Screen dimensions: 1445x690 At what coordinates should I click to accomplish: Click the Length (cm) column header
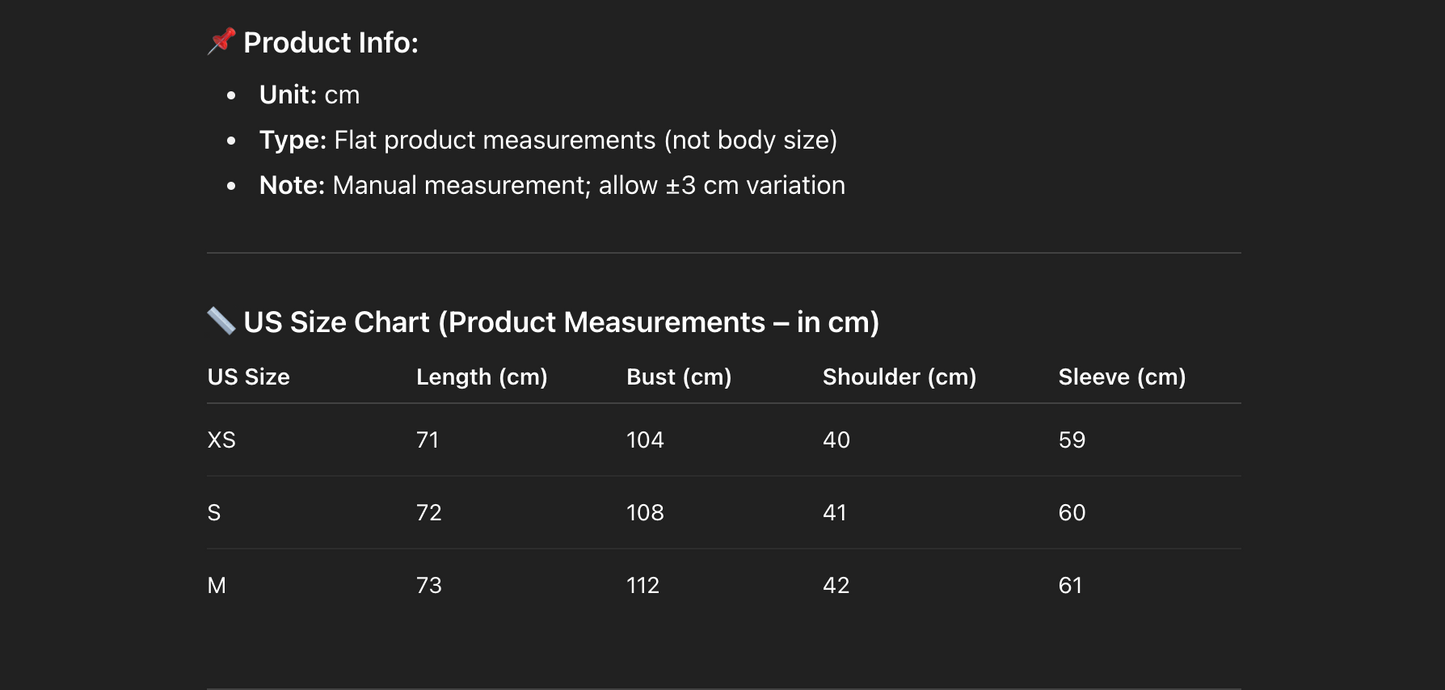point(482,377)
